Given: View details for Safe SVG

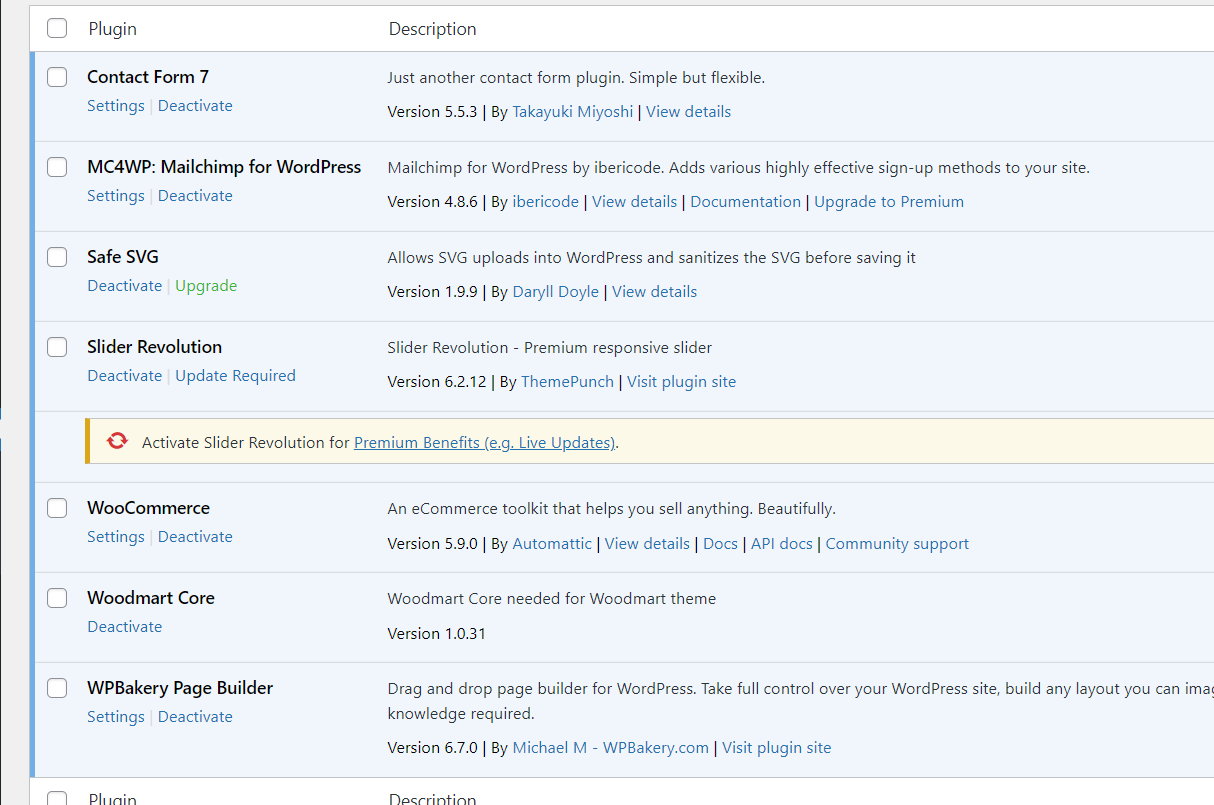Looking at the screenshot, I should (x=654, y=292).
